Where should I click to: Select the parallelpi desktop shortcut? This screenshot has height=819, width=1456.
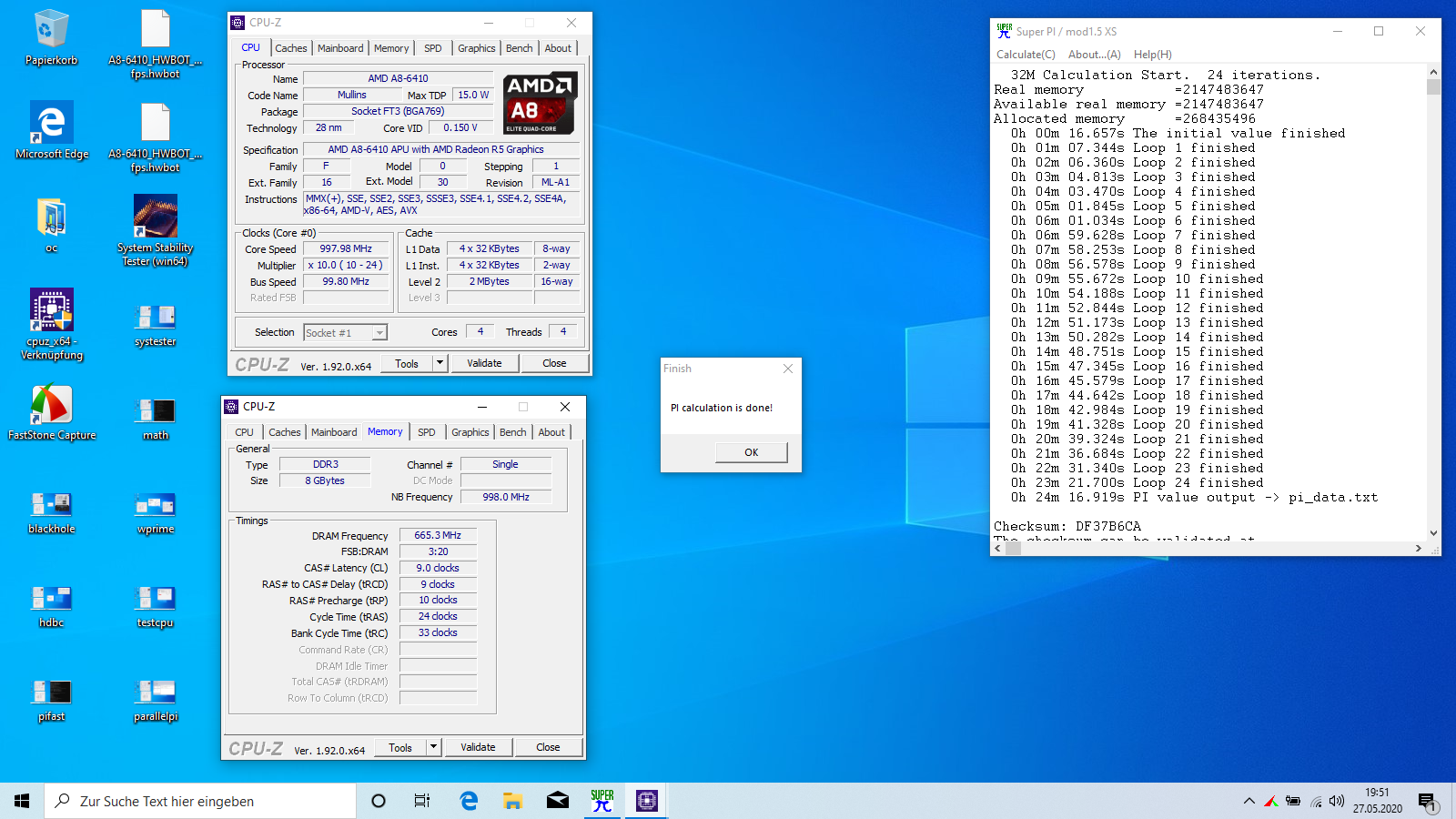coord(156,700)
